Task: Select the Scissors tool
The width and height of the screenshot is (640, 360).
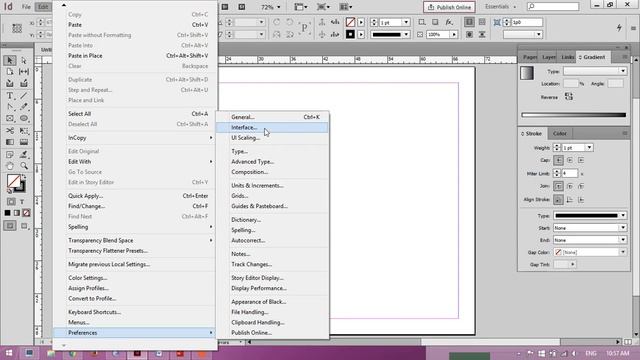Action: pyautogui.click(x=10, y=131)
